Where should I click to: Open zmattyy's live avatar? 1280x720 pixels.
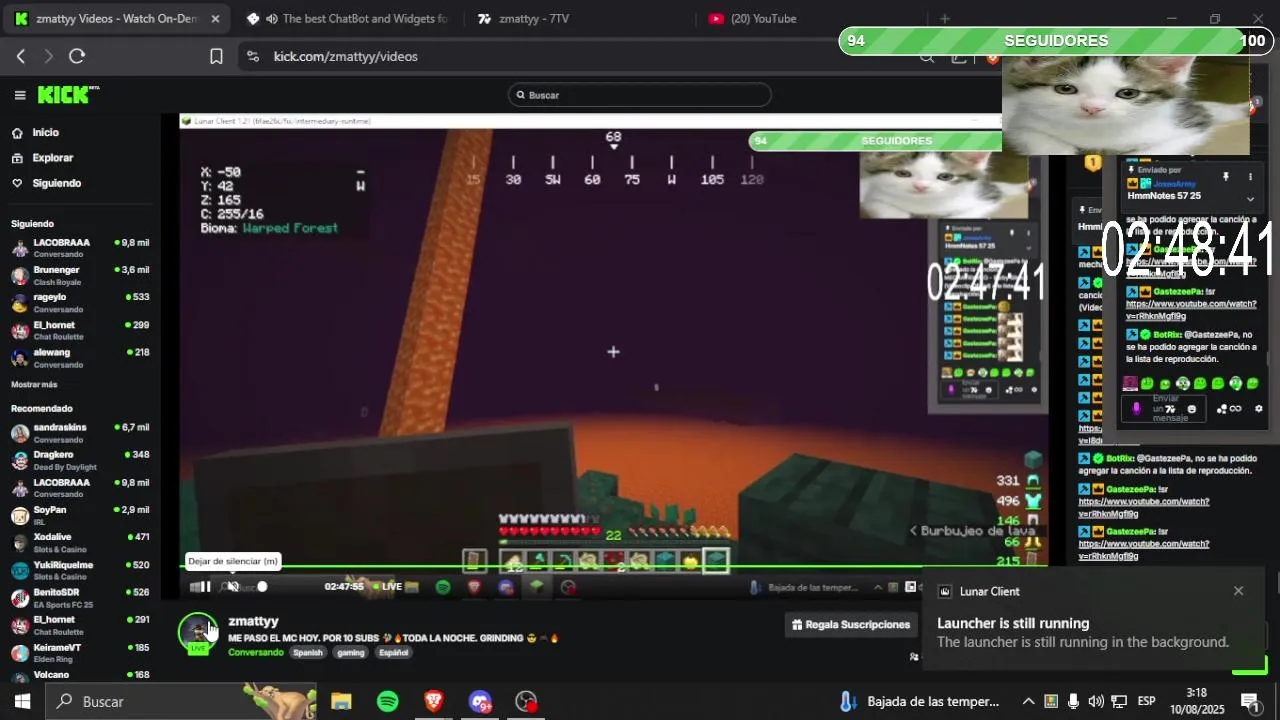(x=198, y=632)
